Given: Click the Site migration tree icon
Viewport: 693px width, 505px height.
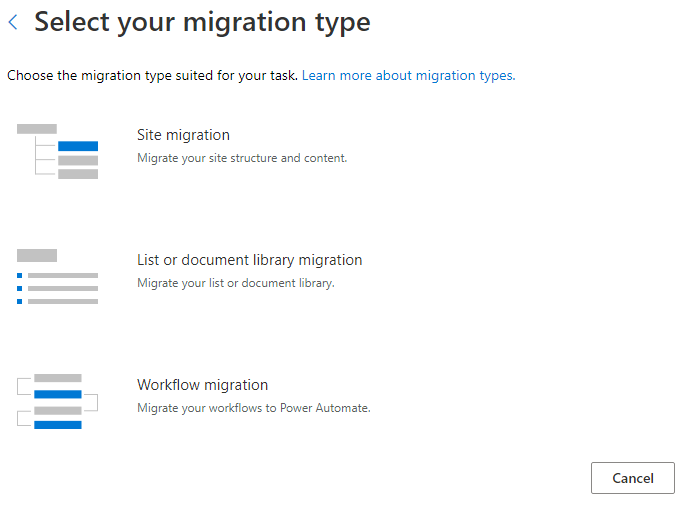Looking at the screenshot, I should [x=57, y=152].
